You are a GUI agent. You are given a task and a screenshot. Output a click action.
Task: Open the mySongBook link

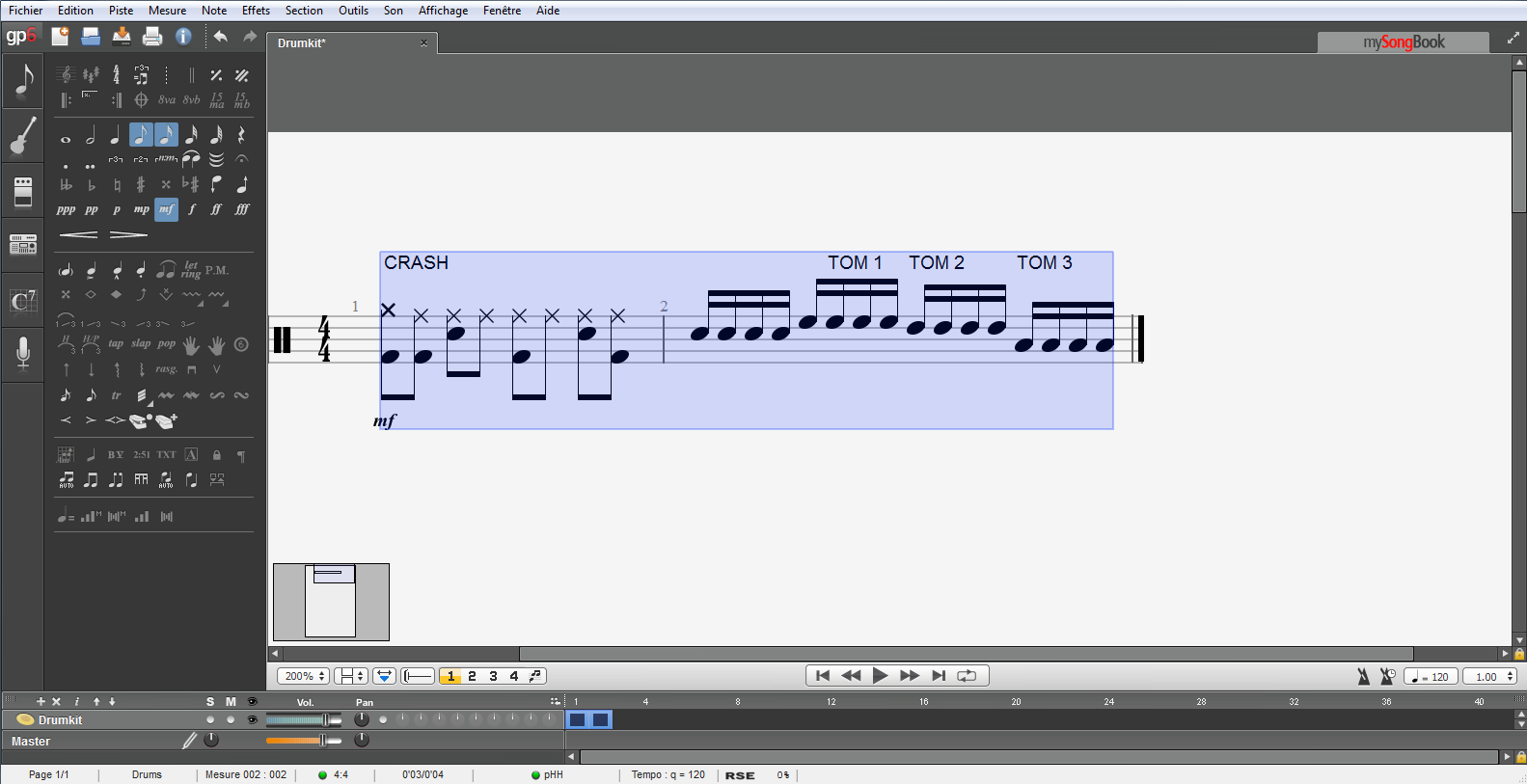[1404, 41]
